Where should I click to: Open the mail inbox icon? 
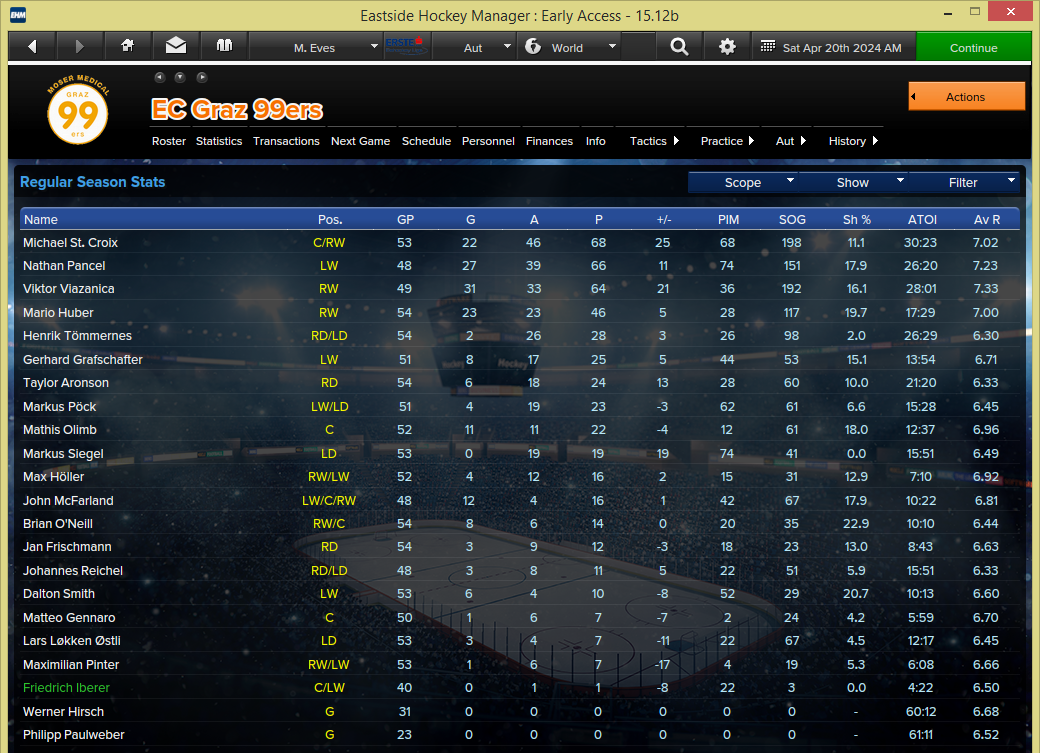point(176,46)
